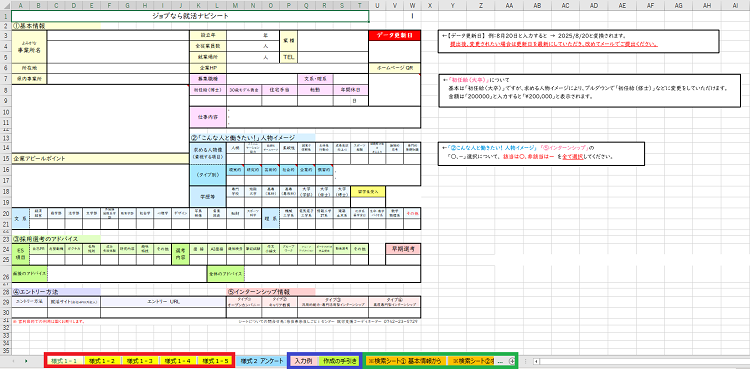Image resolution: width=750 pixels, height=369 pixels.
Task: Switch to the 様式１－３ sheet tab
Action: 140,361
